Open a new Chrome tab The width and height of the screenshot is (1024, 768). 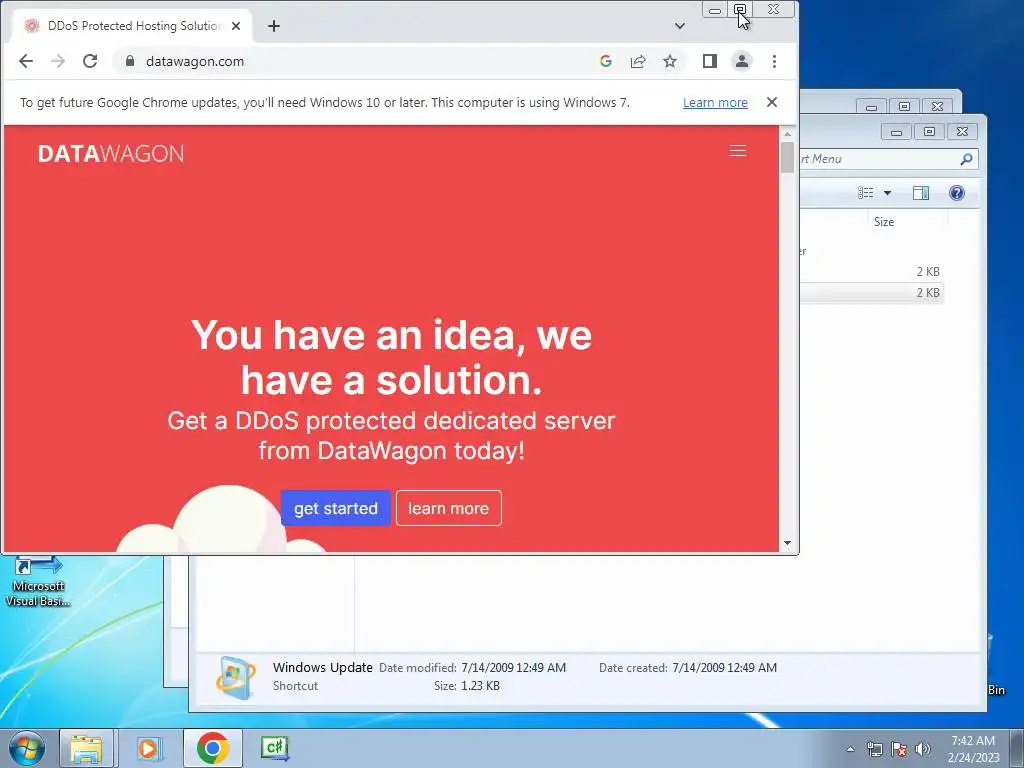tap(274, 26)
